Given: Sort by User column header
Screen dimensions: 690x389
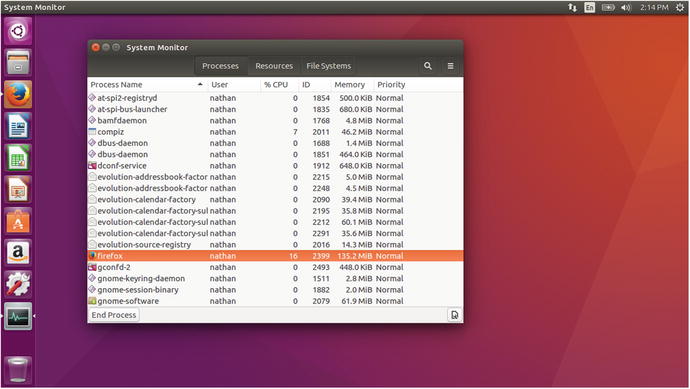Looking at the screenshot, I should [234, 84].
